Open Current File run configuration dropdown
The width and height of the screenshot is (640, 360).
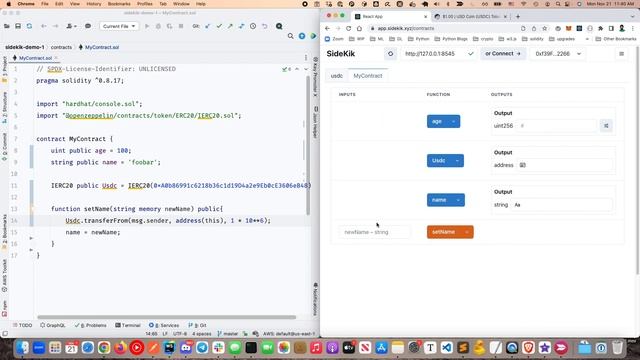click(119, 26)
